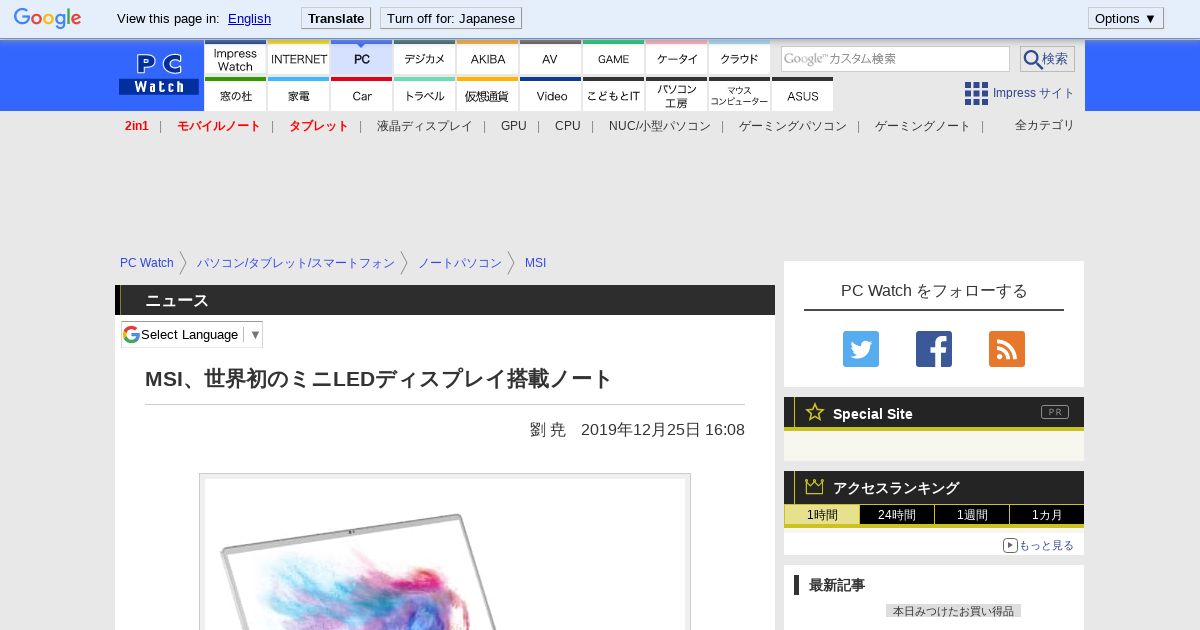Click the Translate button
Image resolution: width=1200 pixels, height=630 pixels.
336,18
